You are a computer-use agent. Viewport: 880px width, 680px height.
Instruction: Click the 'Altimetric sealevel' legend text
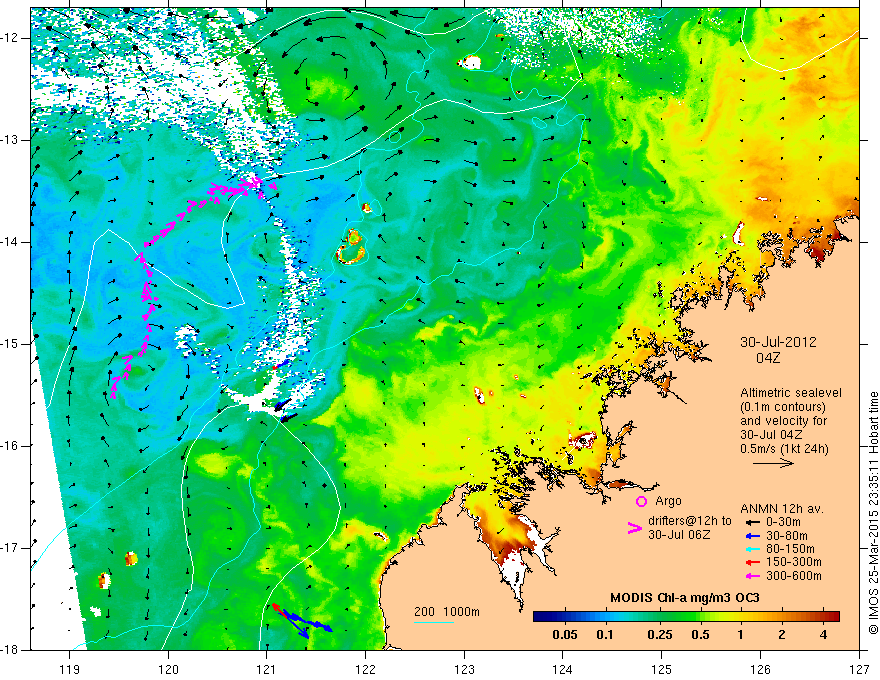click(x=791, y=393)
